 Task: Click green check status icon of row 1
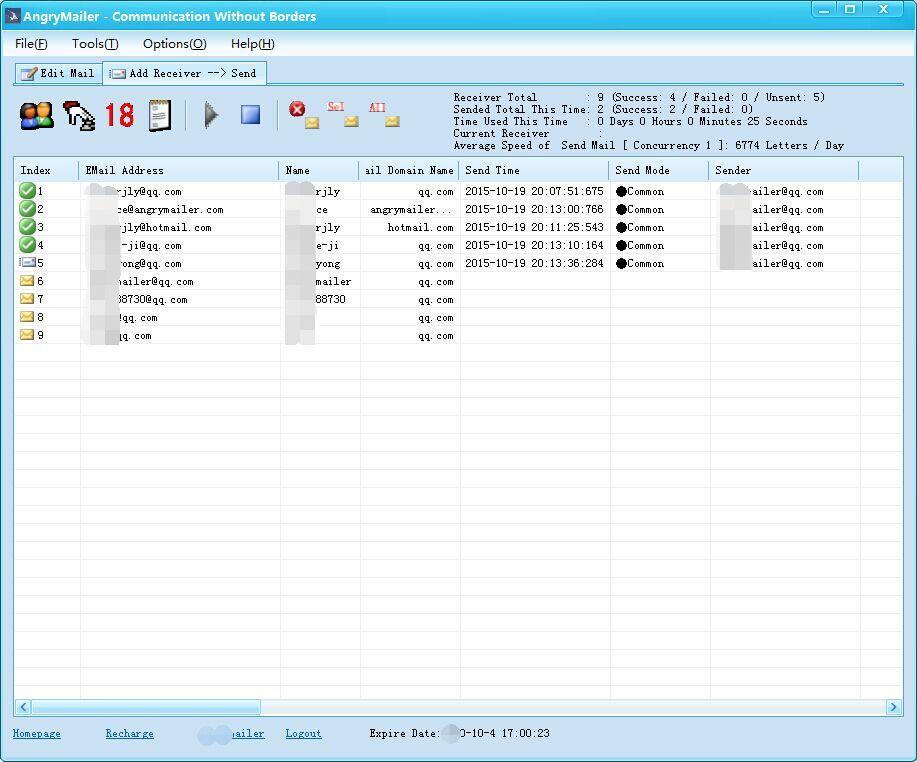27,191
